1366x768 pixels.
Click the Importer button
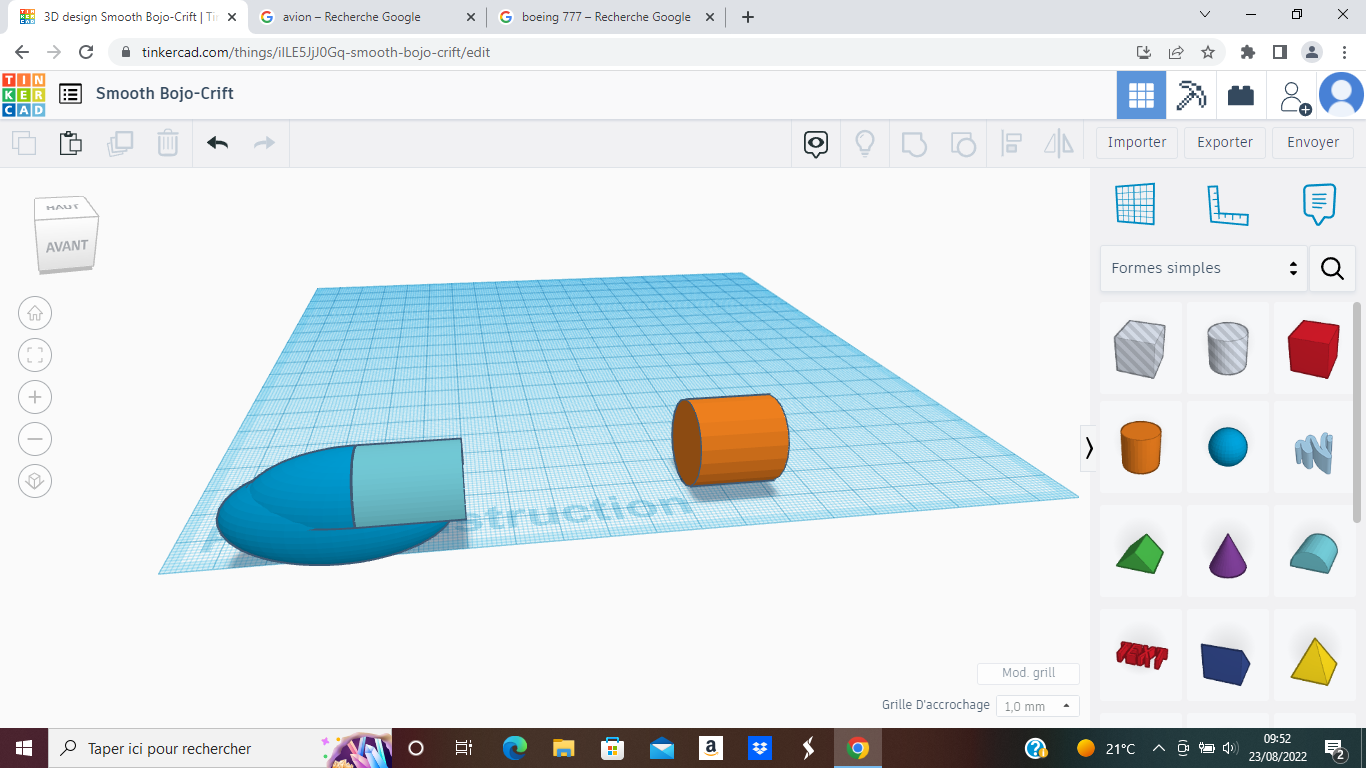[x=1137, y=142]
